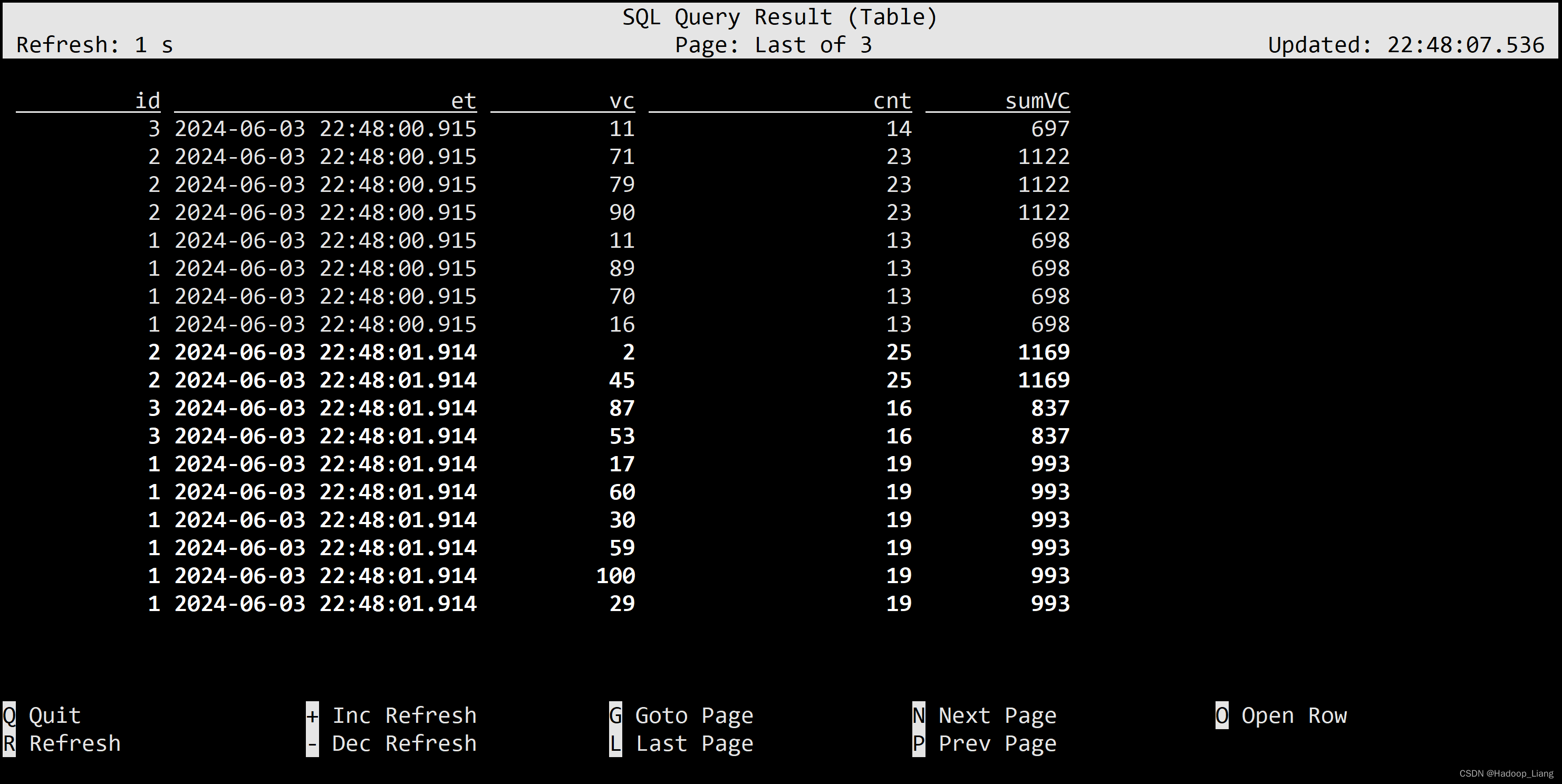
Task: Select the vc cell showing 16
Action: coord(622,324)
